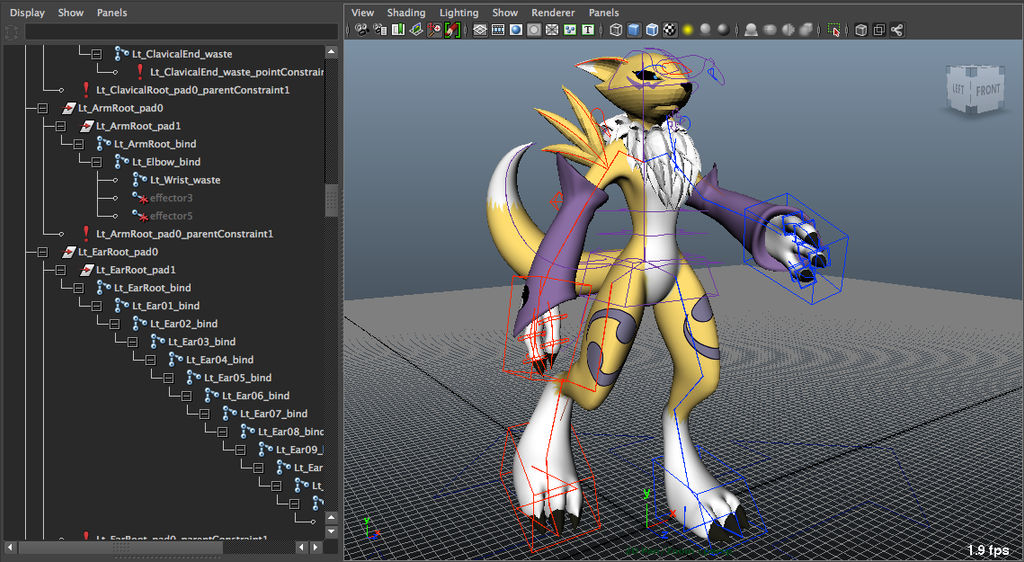
Task: Click the Shadows gray sphere icon
Action: [705, 29]
